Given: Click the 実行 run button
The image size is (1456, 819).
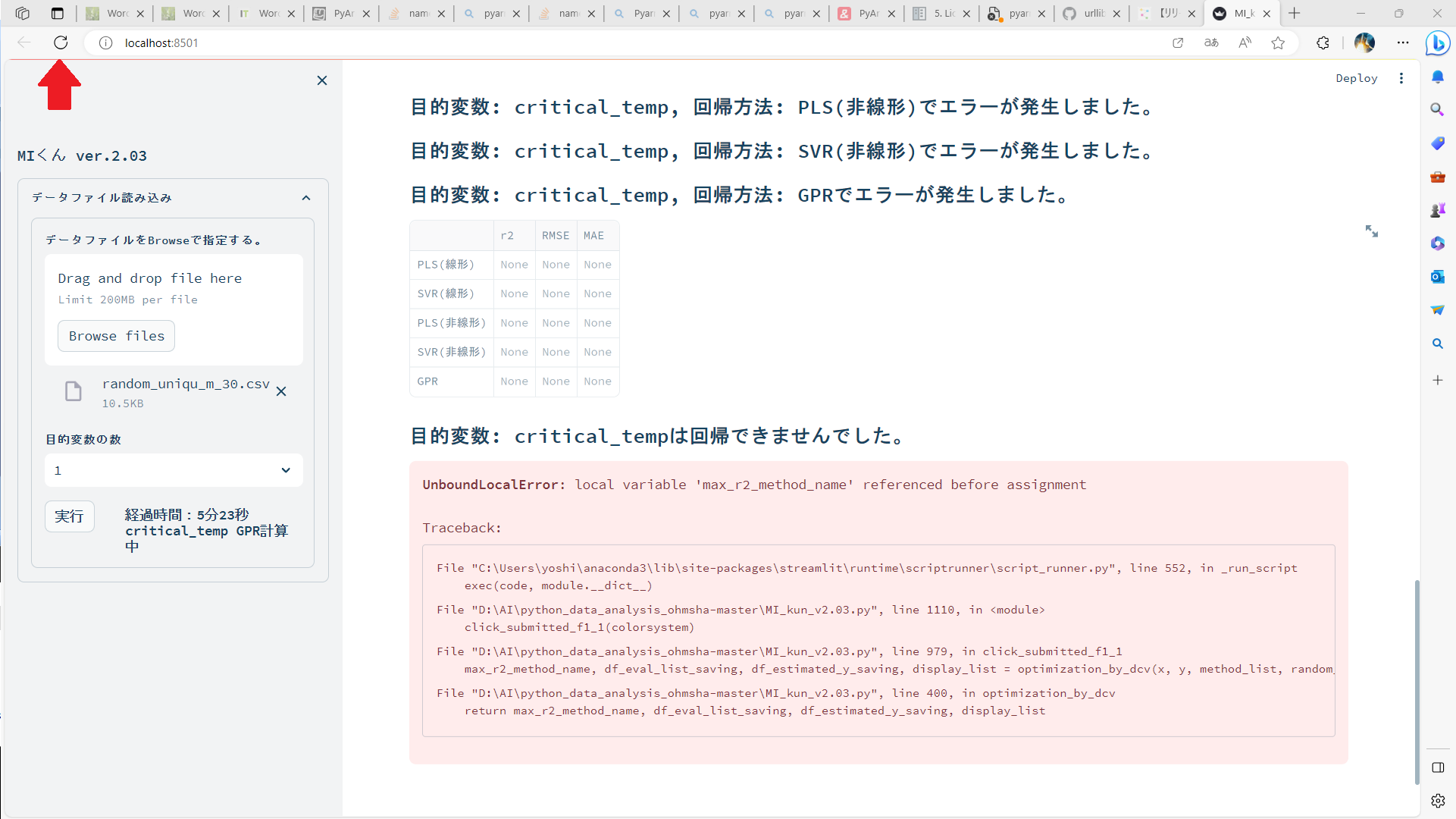Looking at the screenshot, I should click(x=69, y=516).
